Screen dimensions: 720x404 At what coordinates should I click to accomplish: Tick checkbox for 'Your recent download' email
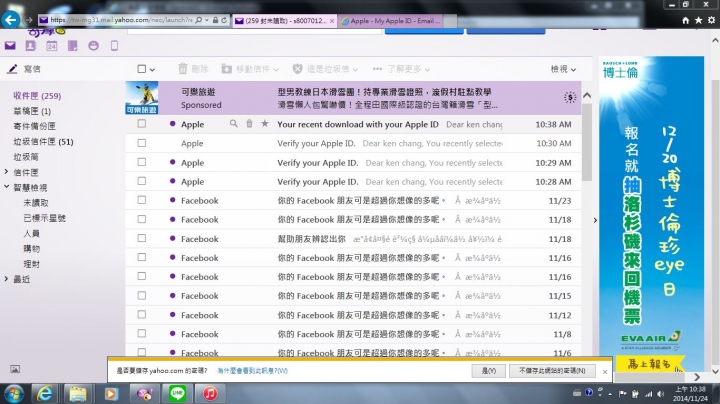[141, 124]
